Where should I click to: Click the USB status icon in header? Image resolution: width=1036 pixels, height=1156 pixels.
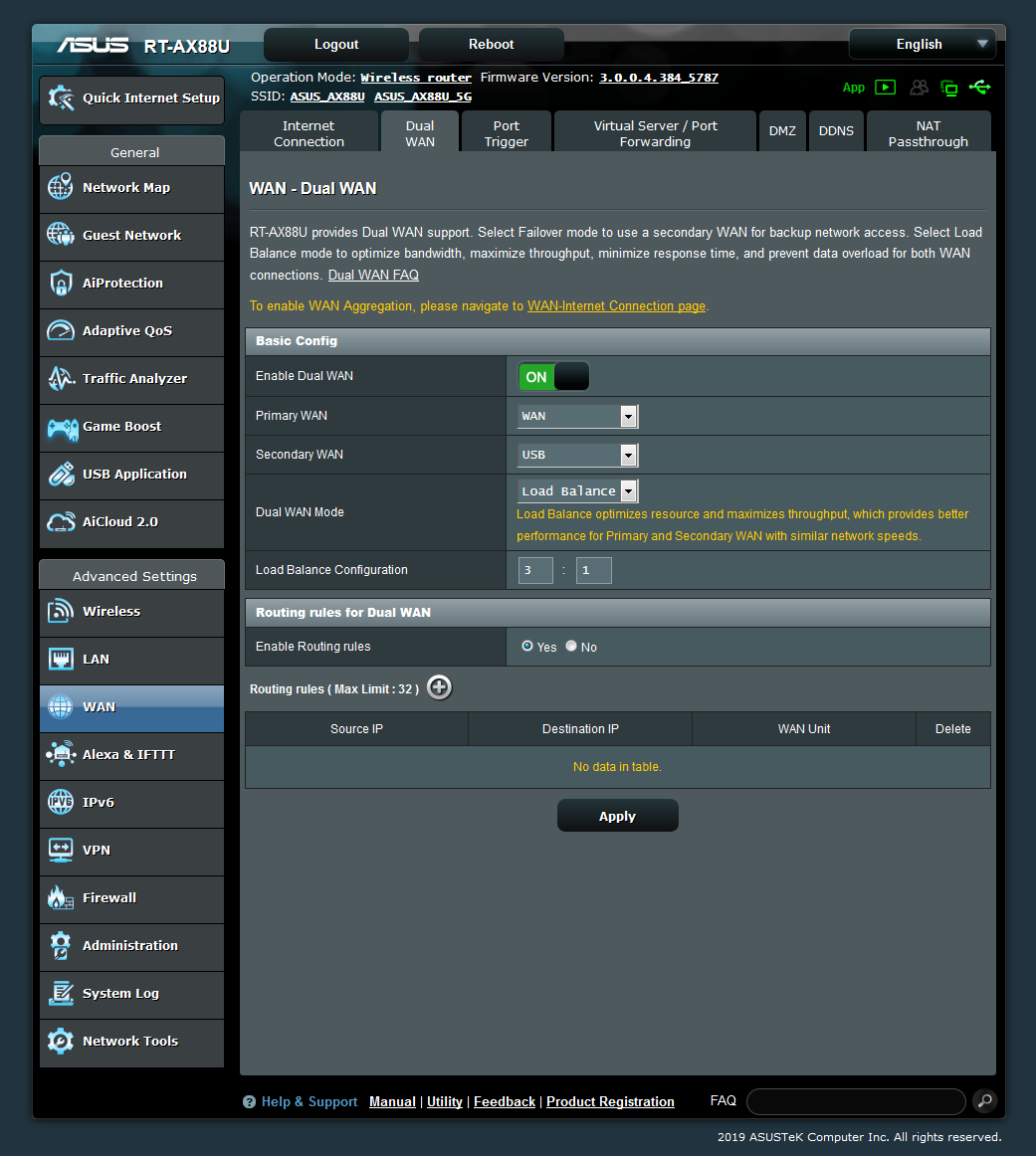point(980,88)
